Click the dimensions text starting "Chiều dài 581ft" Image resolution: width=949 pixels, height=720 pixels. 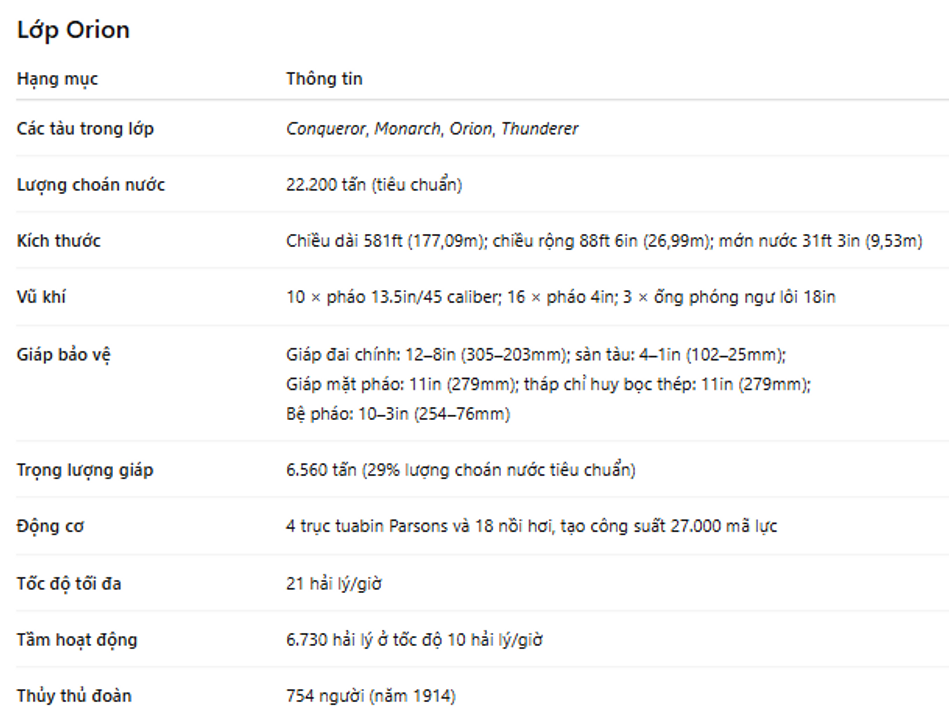click(603, 241)
